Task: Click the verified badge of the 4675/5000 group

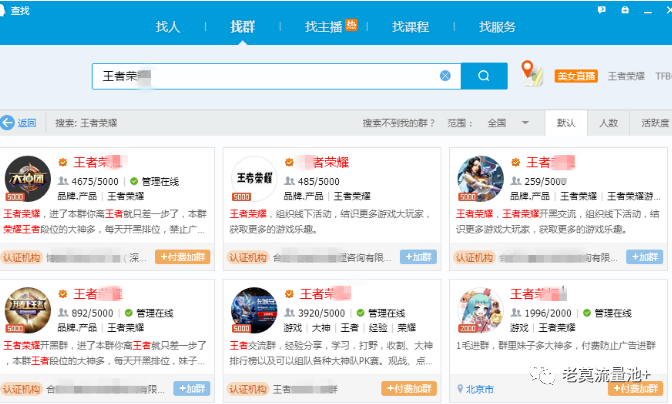Action: 63,162
